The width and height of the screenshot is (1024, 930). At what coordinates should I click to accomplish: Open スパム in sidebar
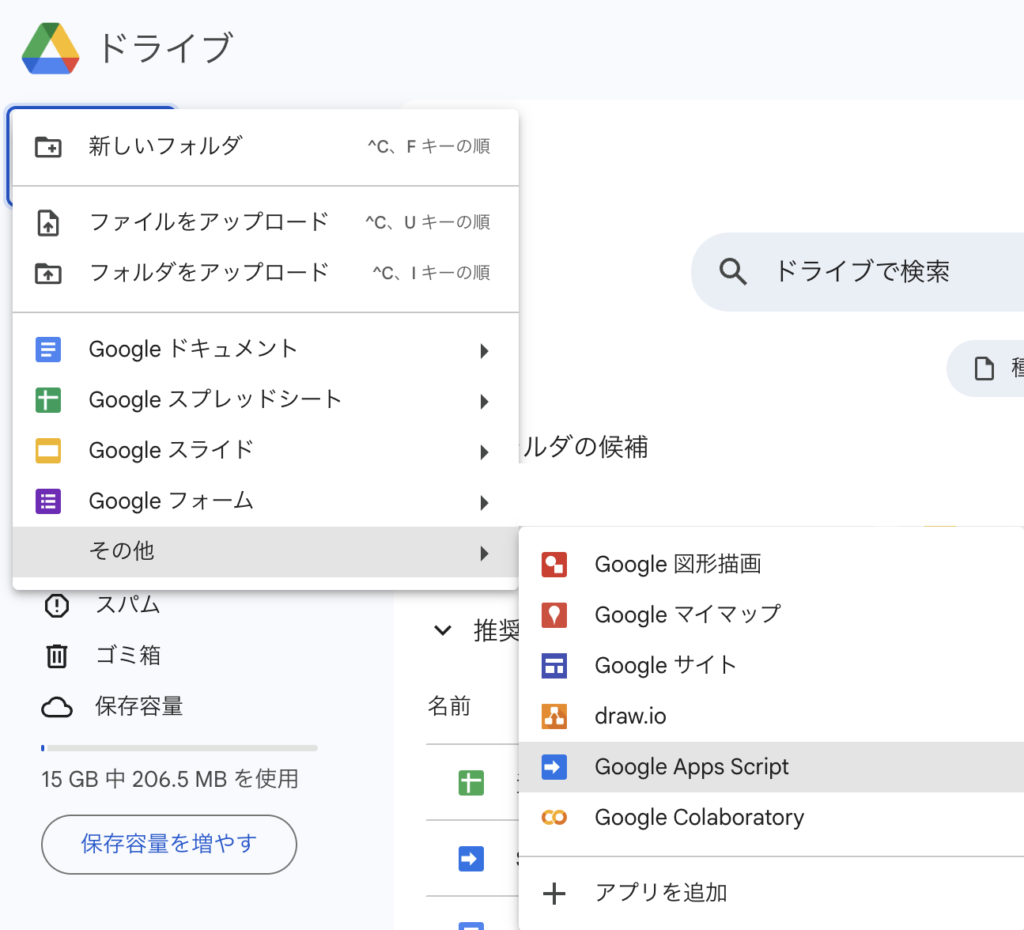(128, 605)
